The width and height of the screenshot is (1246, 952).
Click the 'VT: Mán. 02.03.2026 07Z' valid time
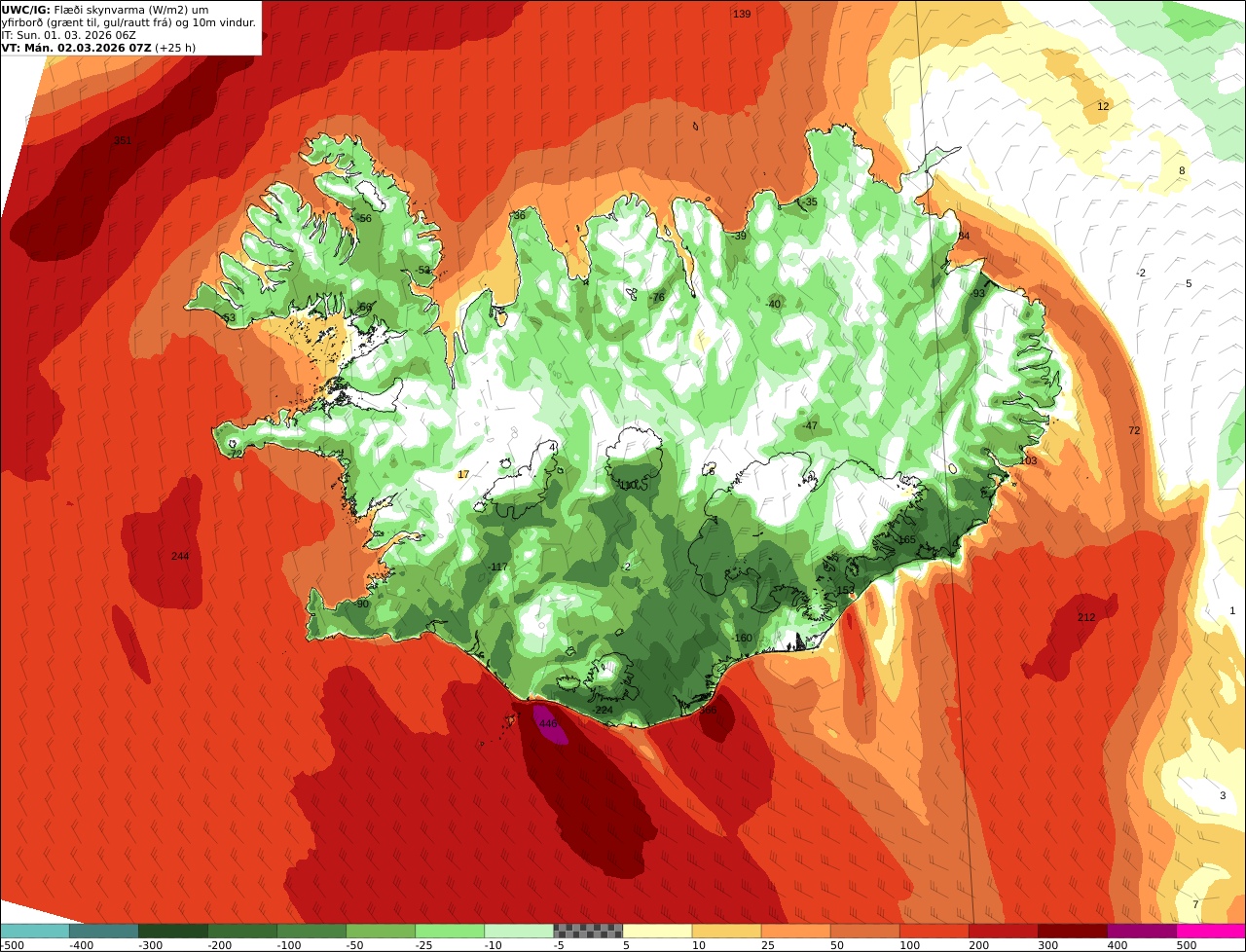pyautogui.click(x=76, y=48)
